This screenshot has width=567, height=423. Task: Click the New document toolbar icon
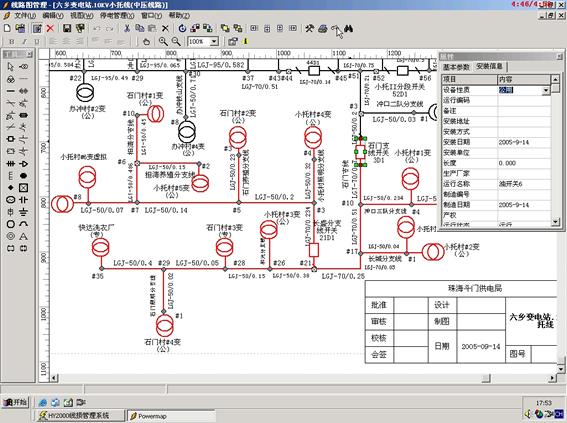(7, 28)
